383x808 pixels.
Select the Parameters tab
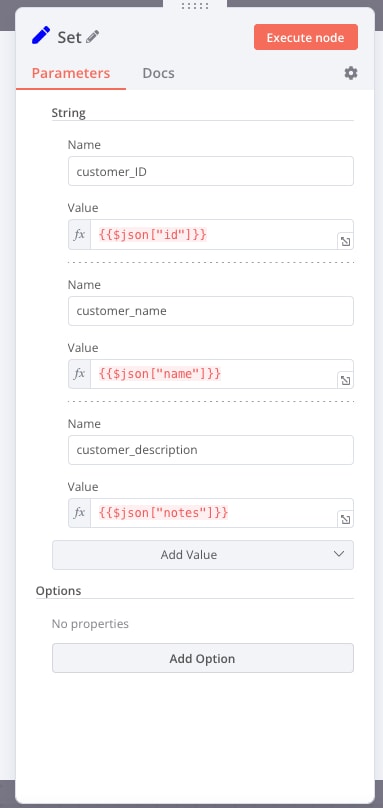pos(71,73)
